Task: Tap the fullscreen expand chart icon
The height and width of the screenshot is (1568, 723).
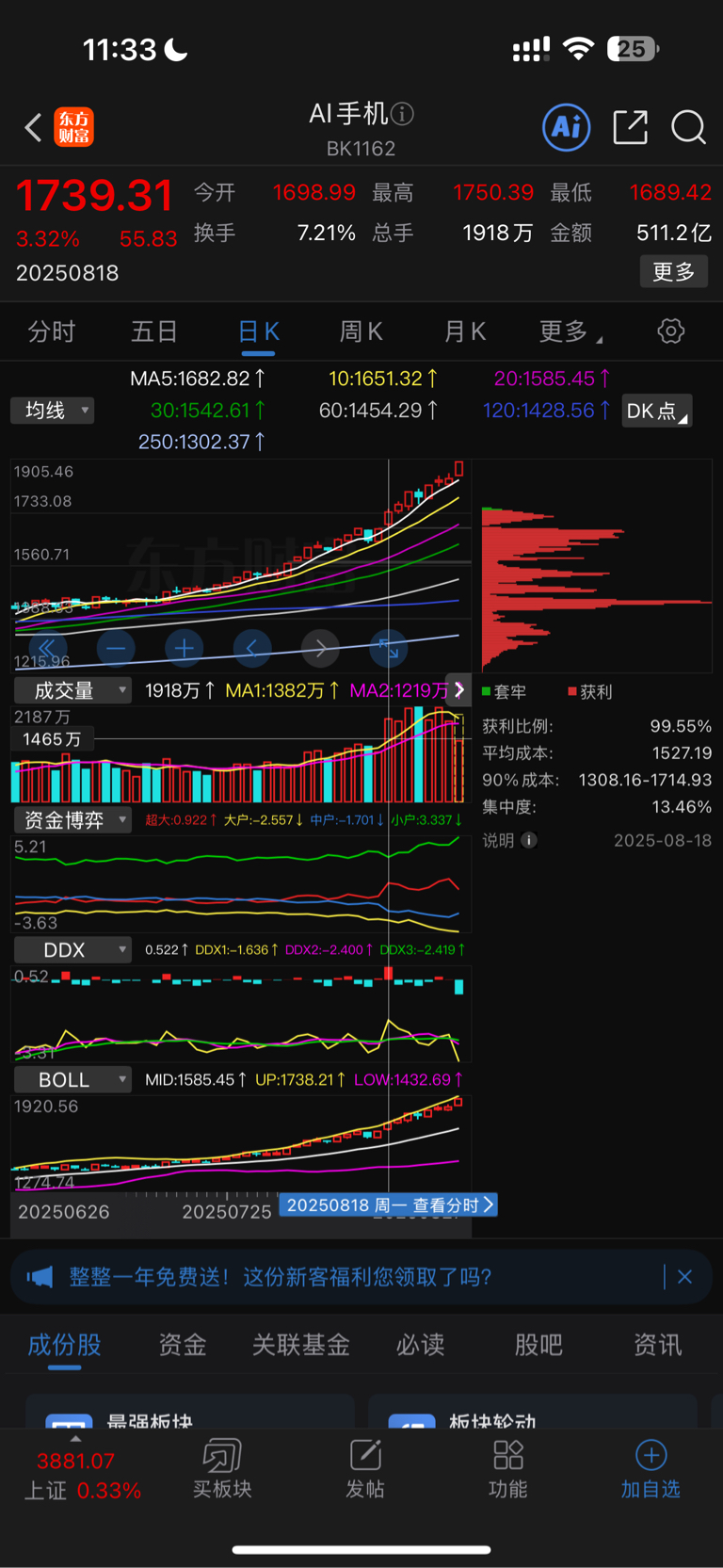Action: pyautogui.click(x=388, y=648)
